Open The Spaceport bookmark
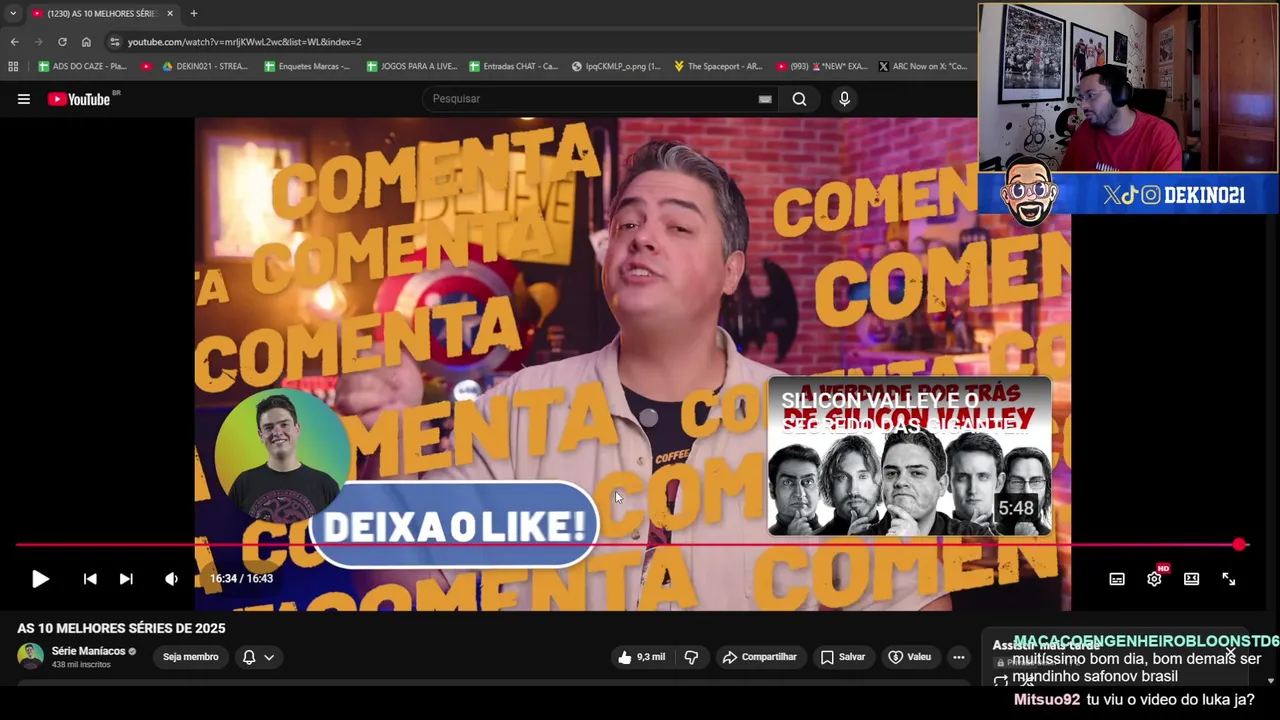The height and width of the screenshot is (720, 1280). pos(718,66)
